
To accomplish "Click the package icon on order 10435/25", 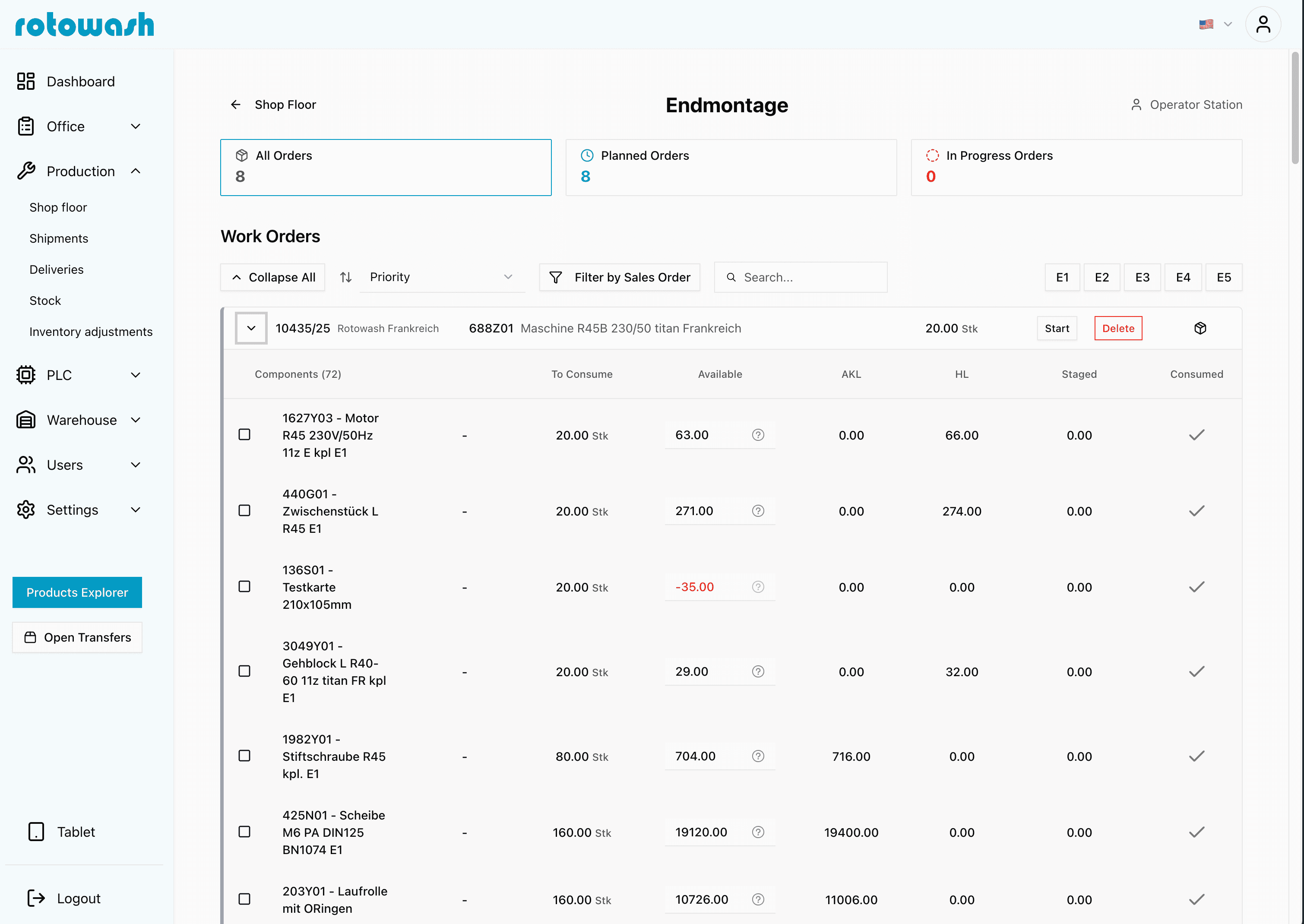I will pyautogui.click(x=1200, y=328).
